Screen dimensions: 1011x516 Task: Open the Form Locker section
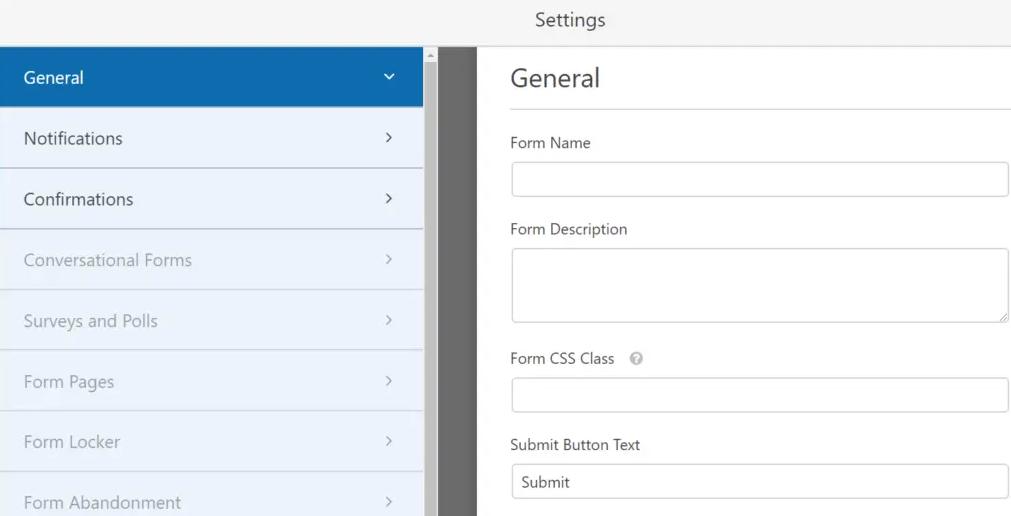(x=72, y=443)
